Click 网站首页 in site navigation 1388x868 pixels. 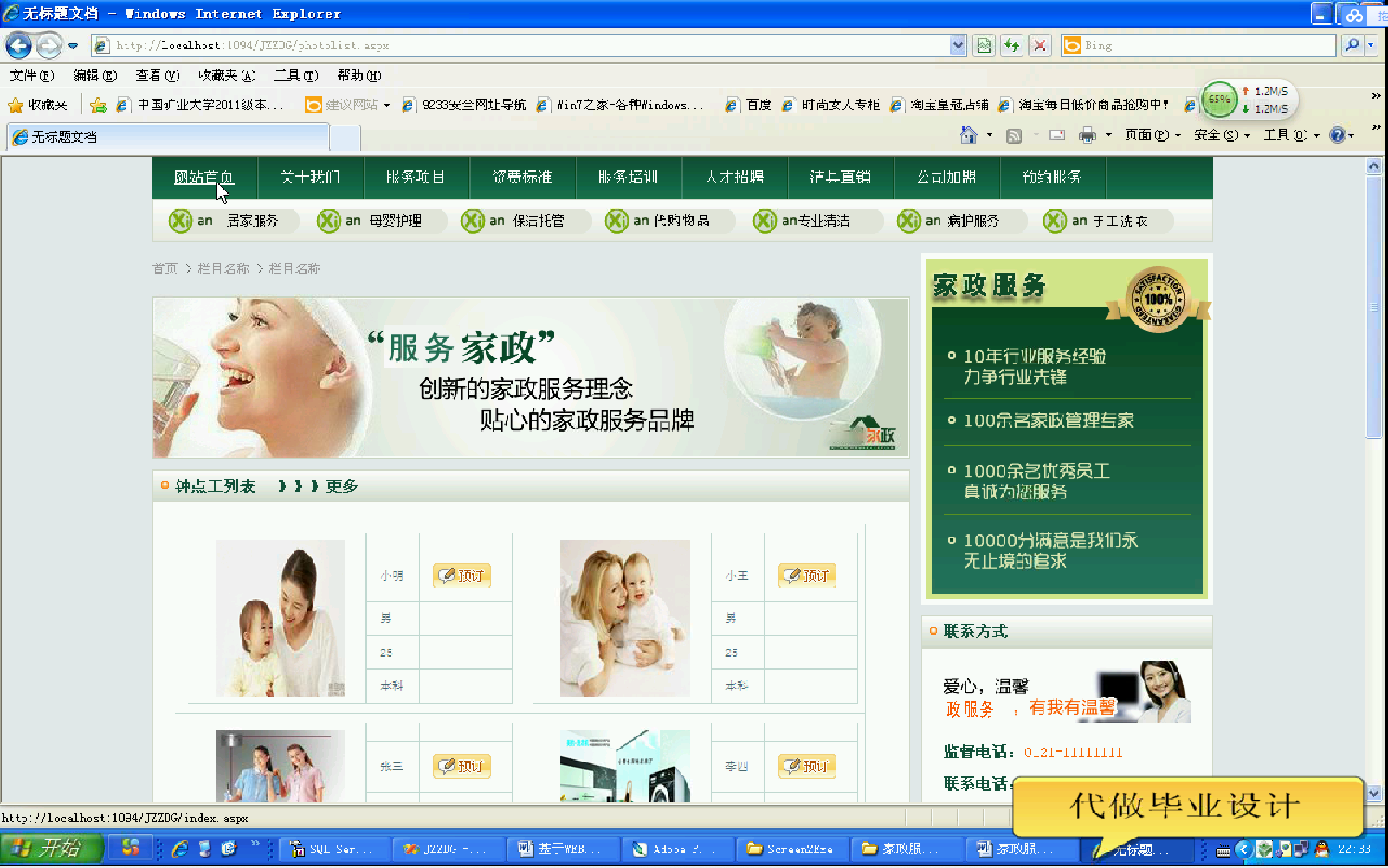coord(203,177)
